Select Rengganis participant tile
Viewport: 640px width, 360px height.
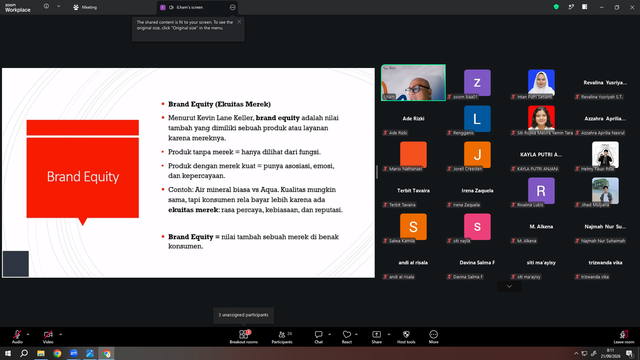pyautogui.click(x=477, y=118)
